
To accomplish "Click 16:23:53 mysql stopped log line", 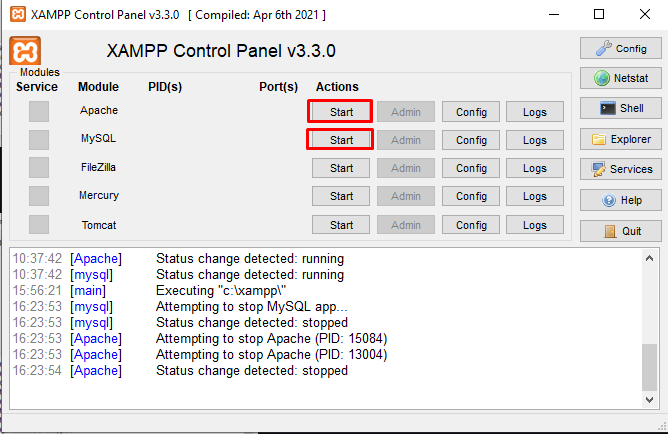I will (180, 322).
